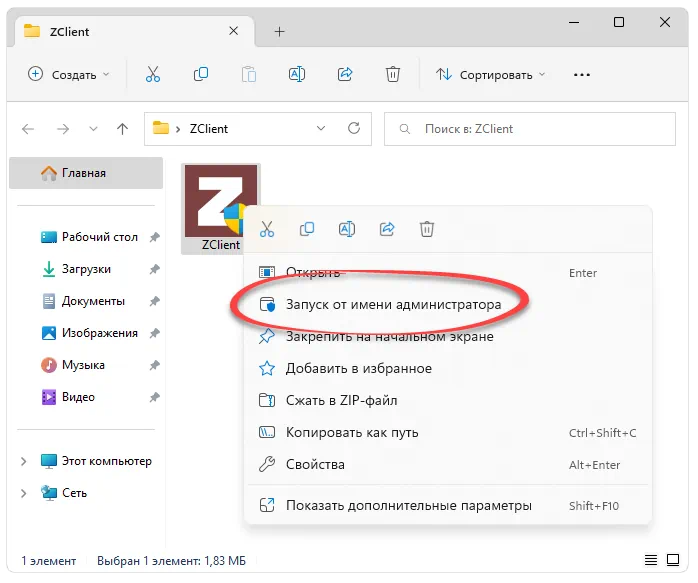Click the Rename icon in the top toolbar

(x=297, y=74)
